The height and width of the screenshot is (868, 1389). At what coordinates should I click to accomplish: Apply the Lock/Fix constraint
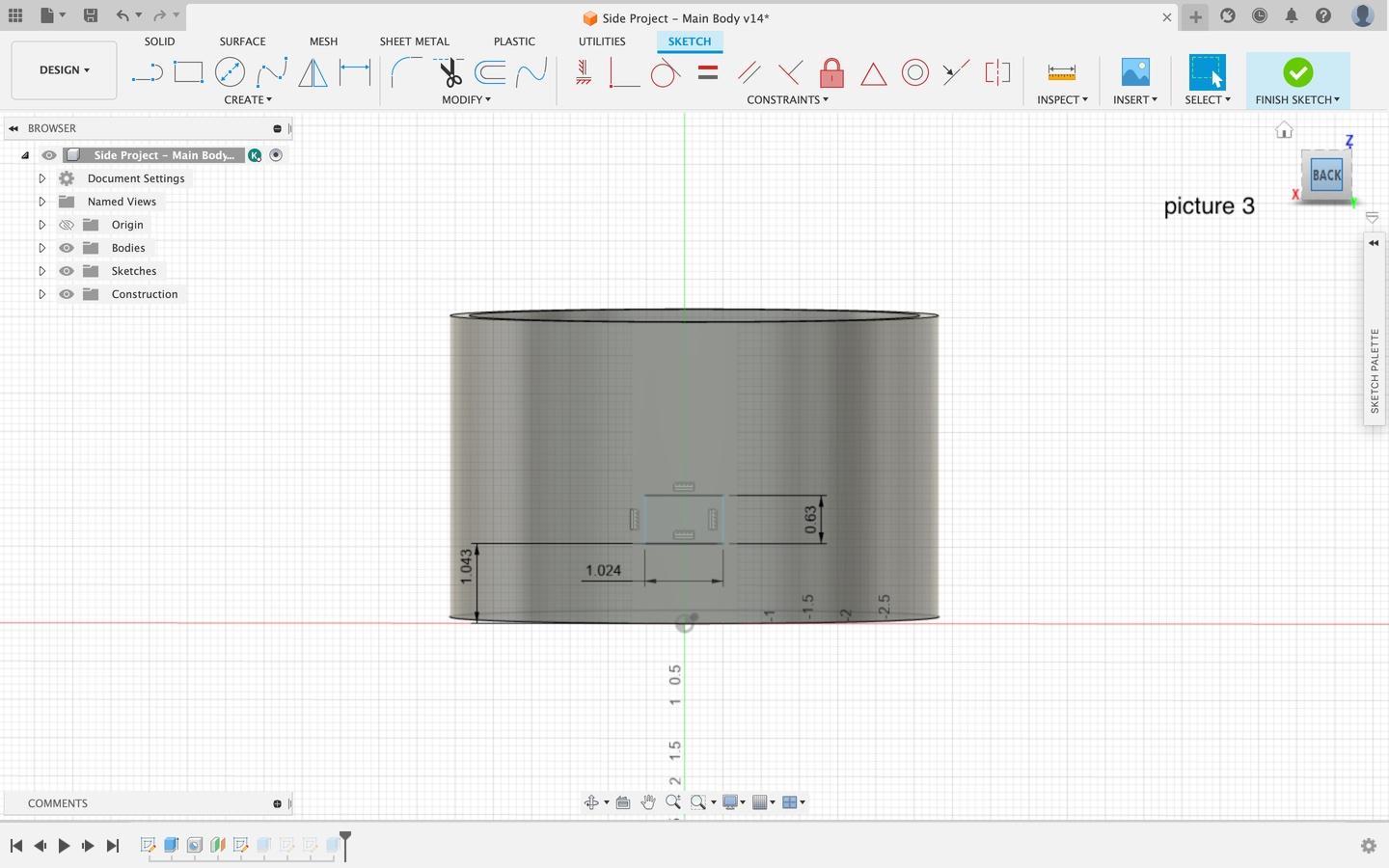831,73
